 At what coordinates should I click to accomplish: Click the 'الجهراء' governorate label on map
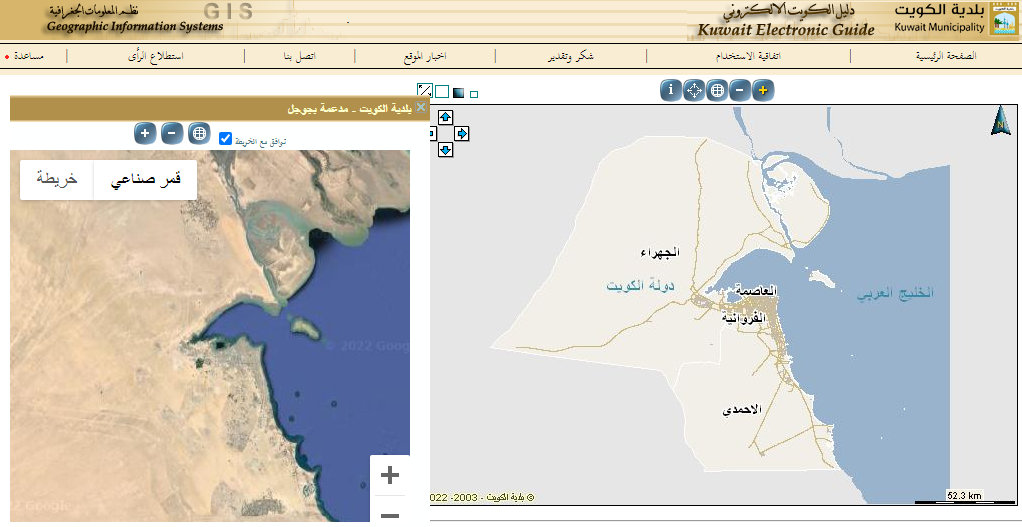659,252
